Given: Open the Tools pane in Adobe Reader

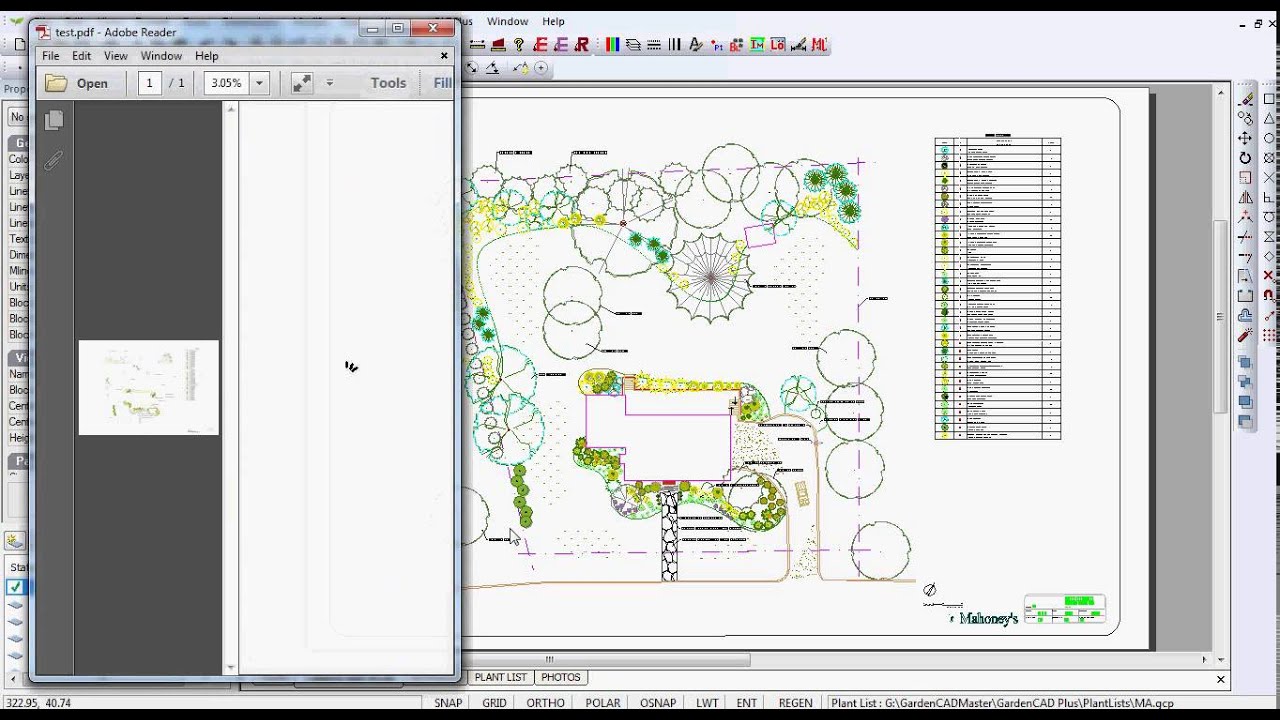Looking at the screenshot, I should [x=388, y=83].
